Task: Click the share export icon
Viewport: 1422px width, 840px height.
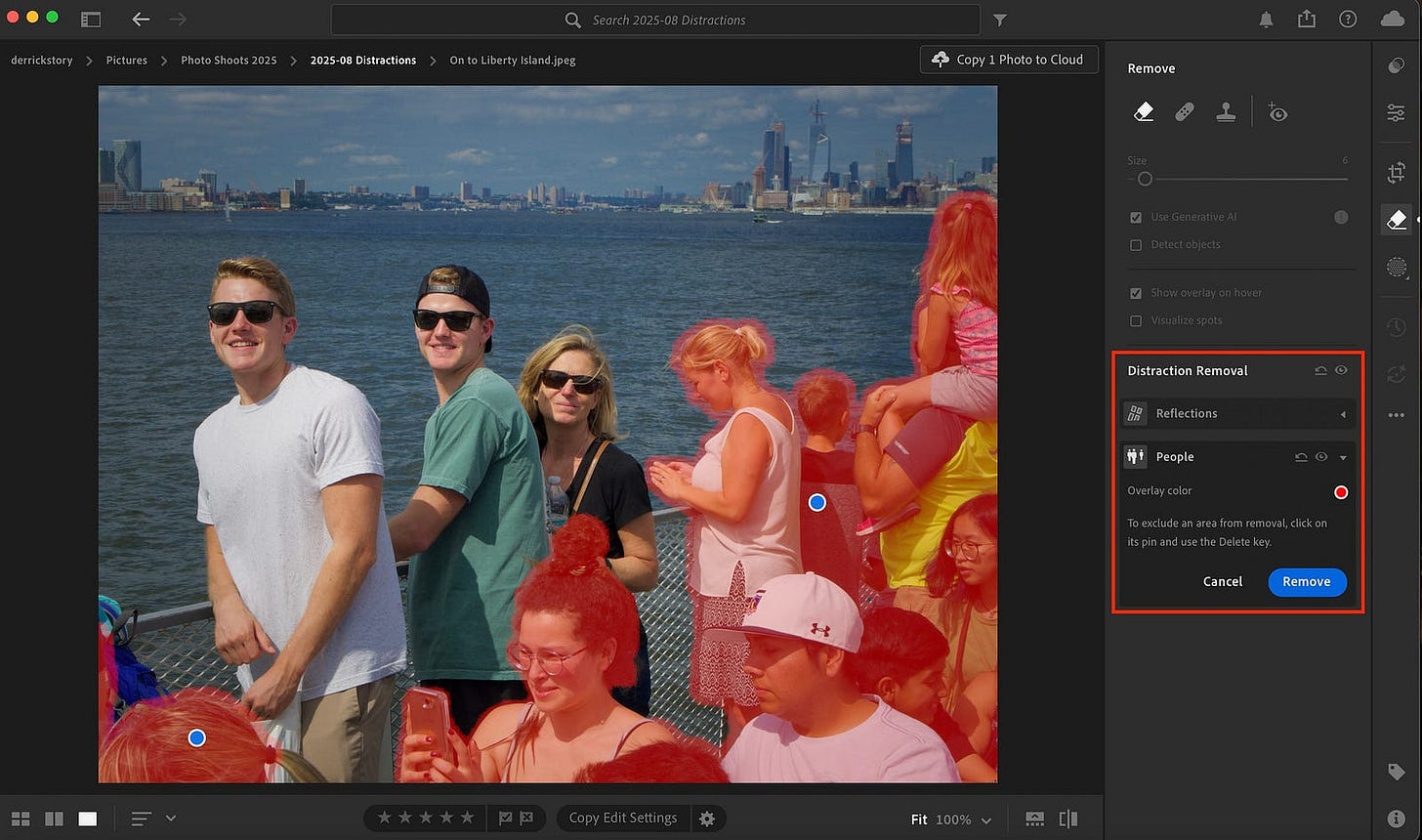Action: pos(1307,20)
